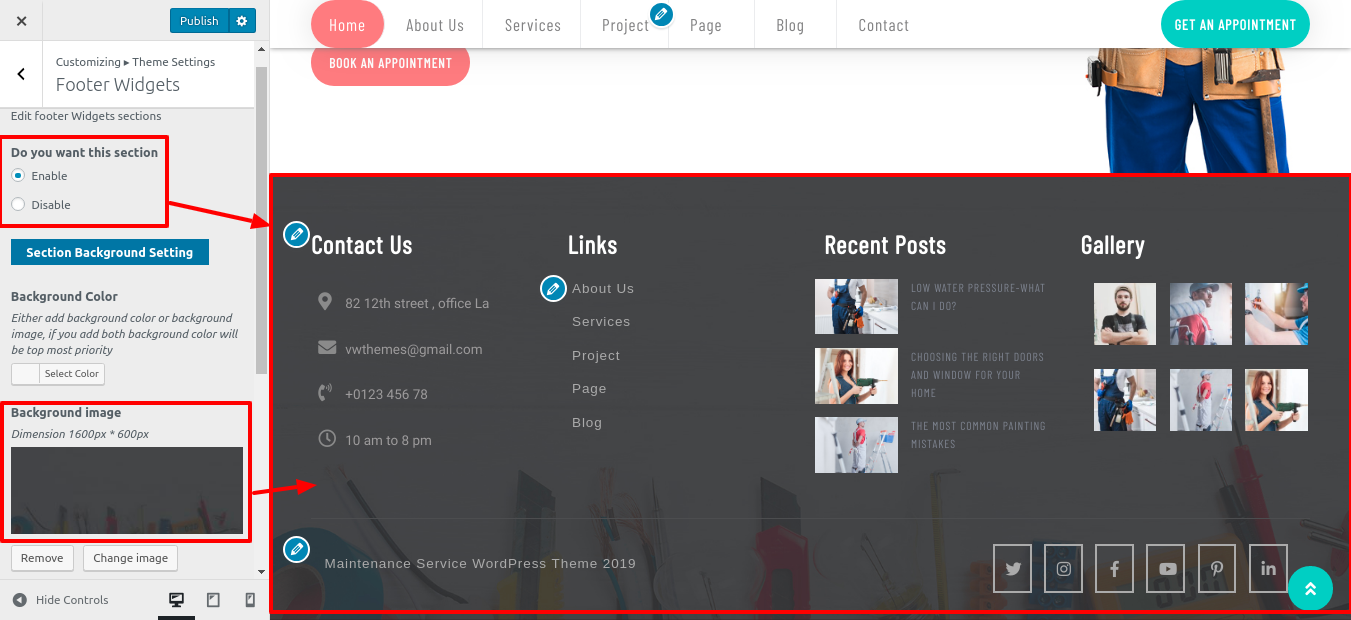This screenshot has width=1351, height=620.
Task: Open the Contact menu item
Action: tap(884, 25)
